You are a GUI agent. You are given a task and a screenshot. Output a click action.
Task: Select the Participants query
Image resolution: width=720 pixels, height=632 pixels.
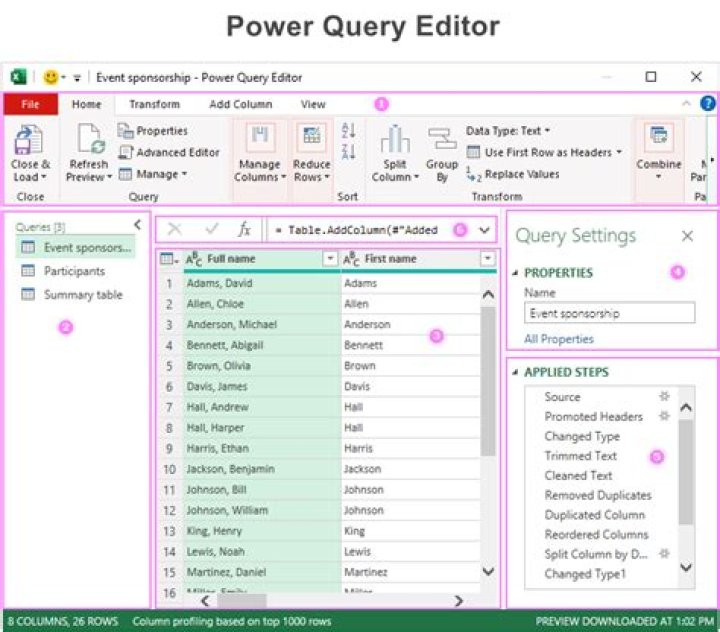click(74, 271)
